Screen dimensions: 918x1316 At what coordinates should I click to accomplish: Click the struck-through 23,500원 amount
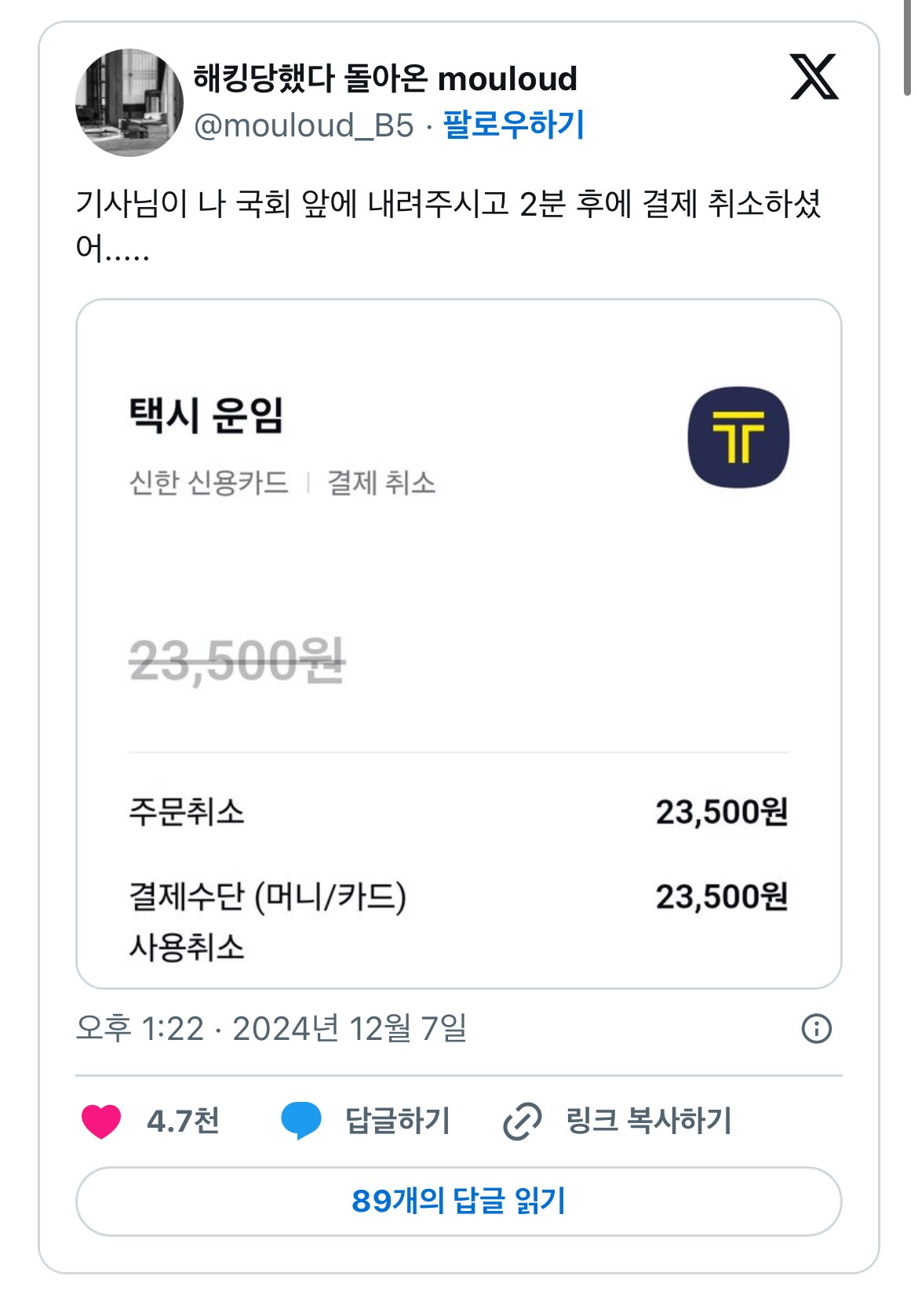237,661
